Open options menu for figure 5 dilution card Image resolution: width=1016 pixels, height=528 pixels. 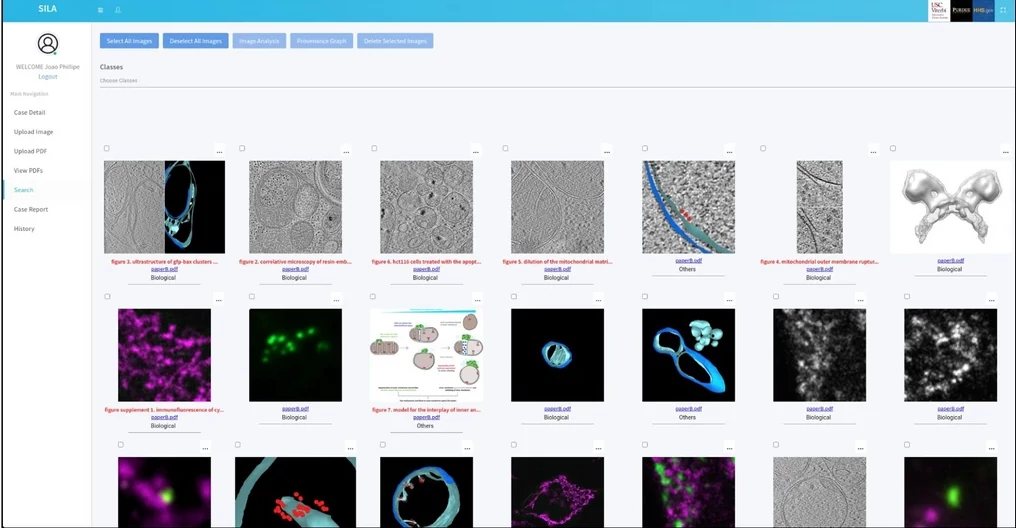point(606,152)
